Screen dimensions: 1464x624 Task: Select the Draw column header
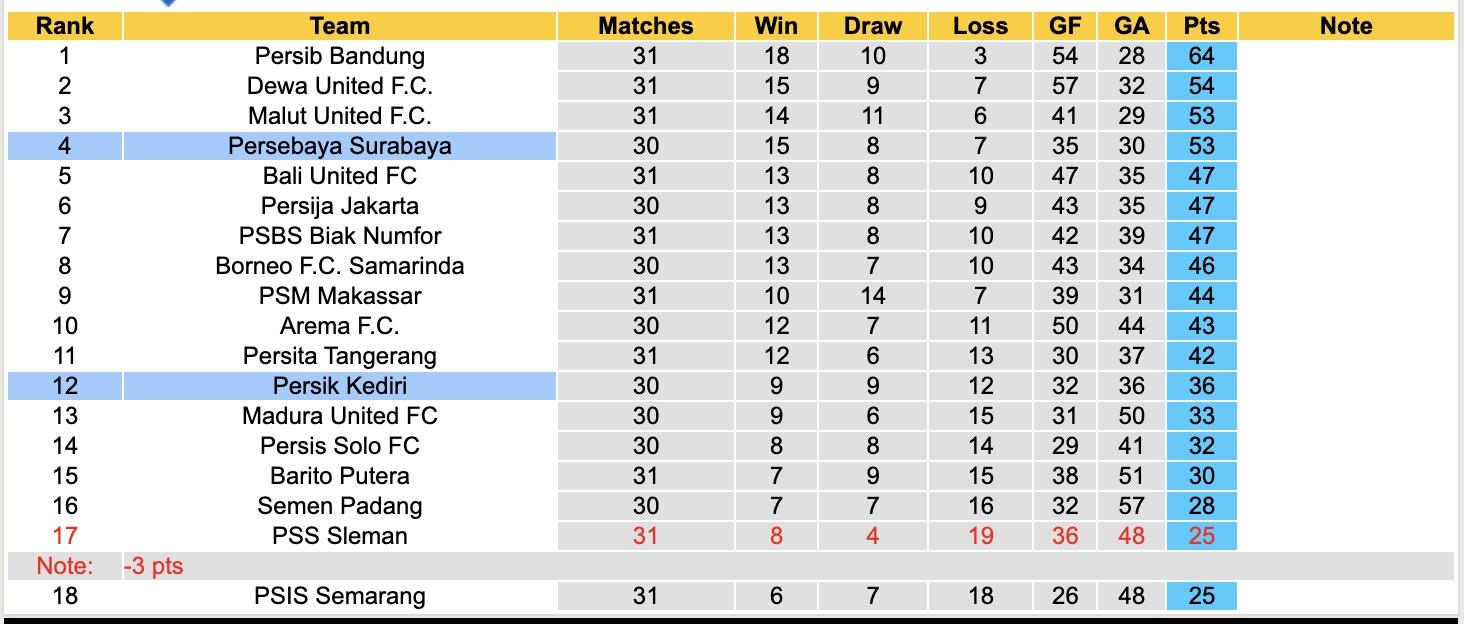[x=872, y=26]
